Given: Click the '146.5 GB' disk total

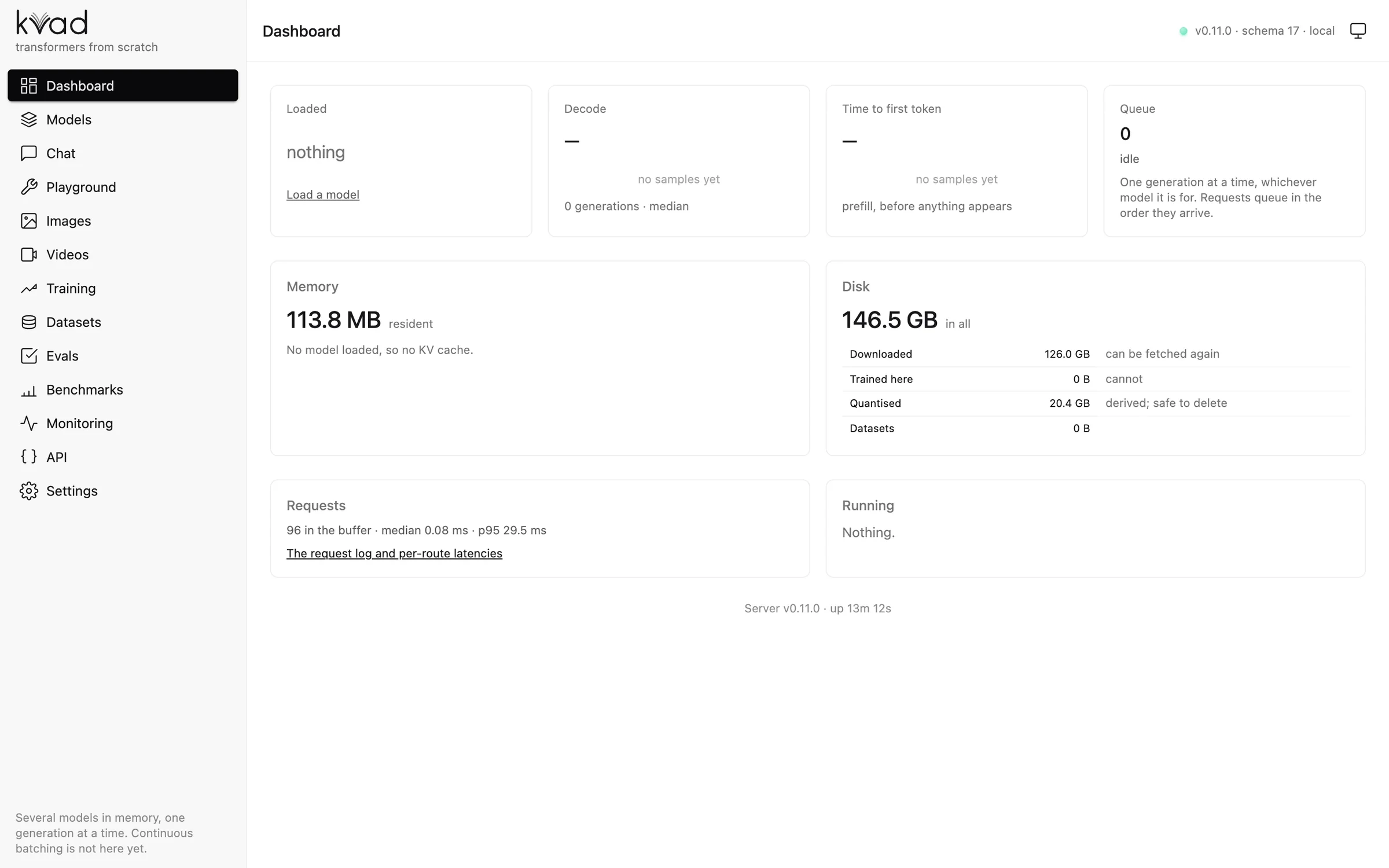Looking at the screenshot, I should pyautogui.click(x=890, y=320).
